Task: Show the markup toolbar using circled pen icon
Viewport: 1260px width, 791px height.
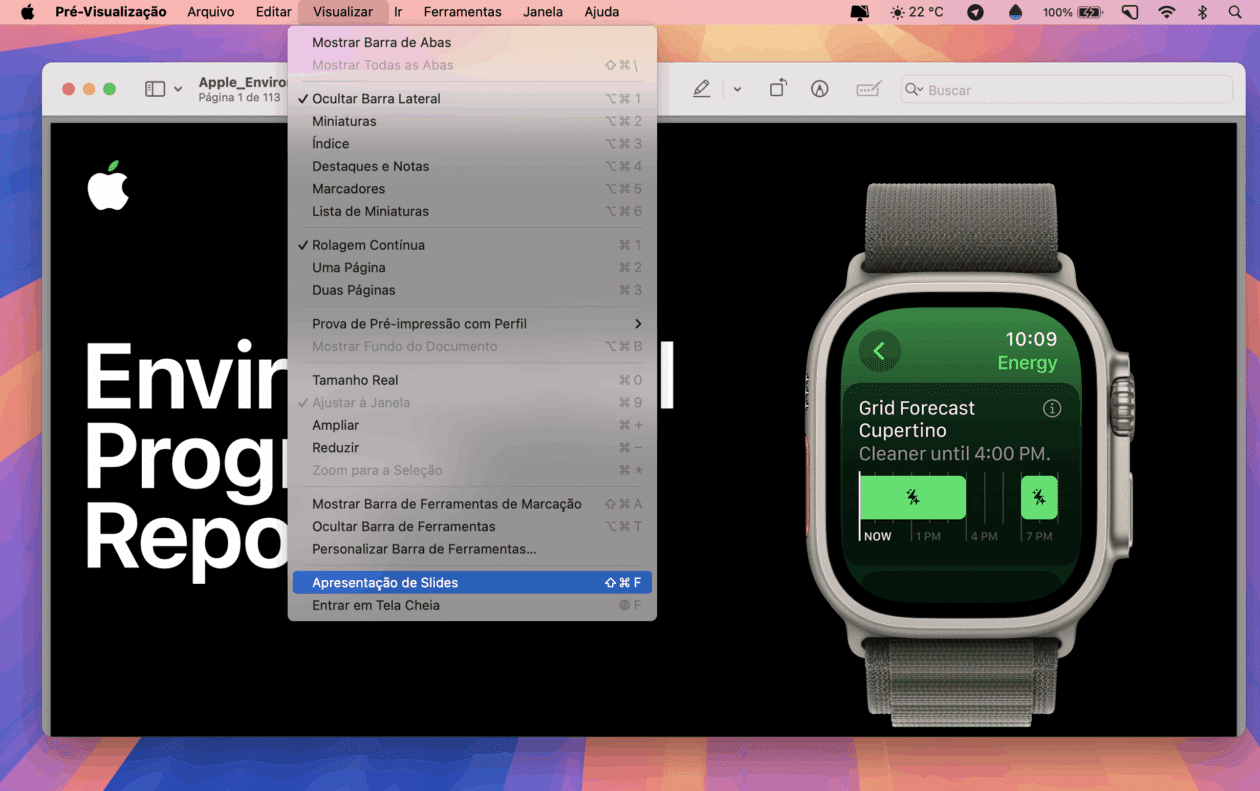Action: [820, 89]
